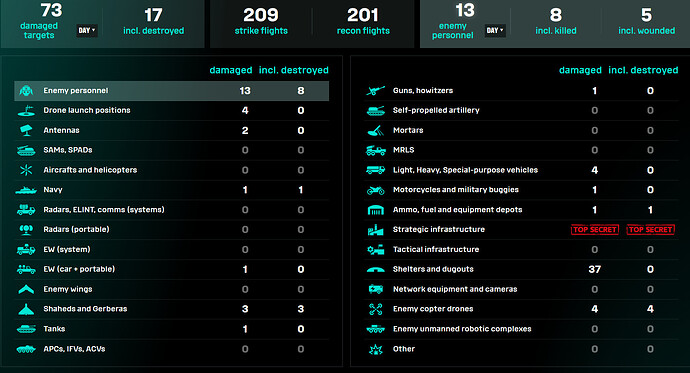Click the Enemy copter drones icon

click(375, 309)
